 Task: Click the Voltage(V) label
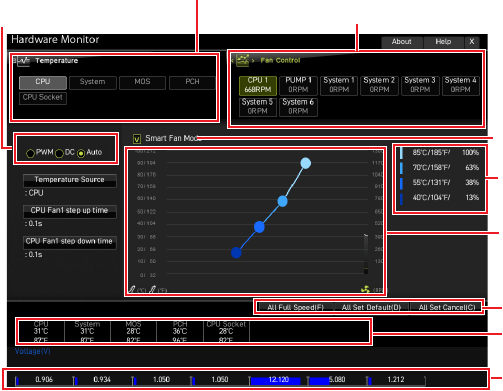[33, 351]
